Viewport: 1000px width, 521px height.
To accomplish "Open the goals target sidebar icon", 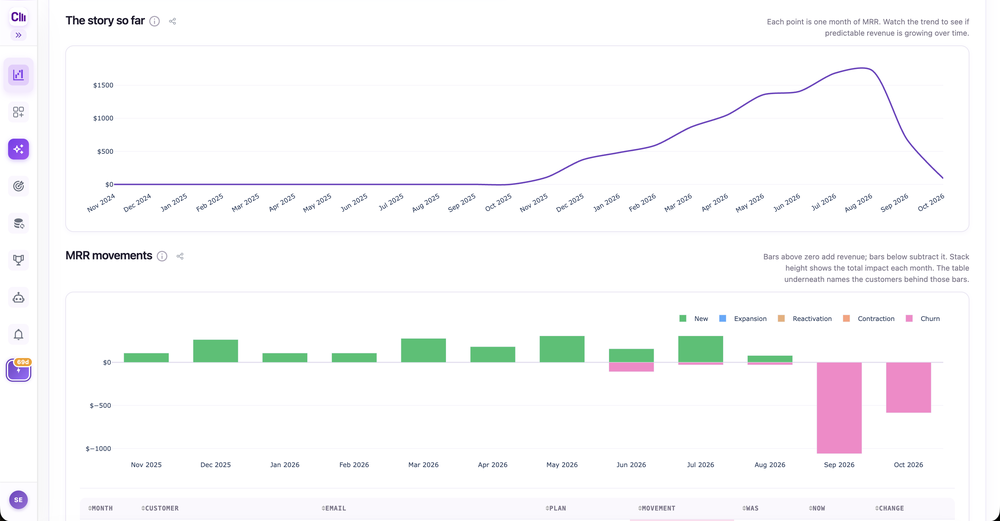I will (18, 186).
